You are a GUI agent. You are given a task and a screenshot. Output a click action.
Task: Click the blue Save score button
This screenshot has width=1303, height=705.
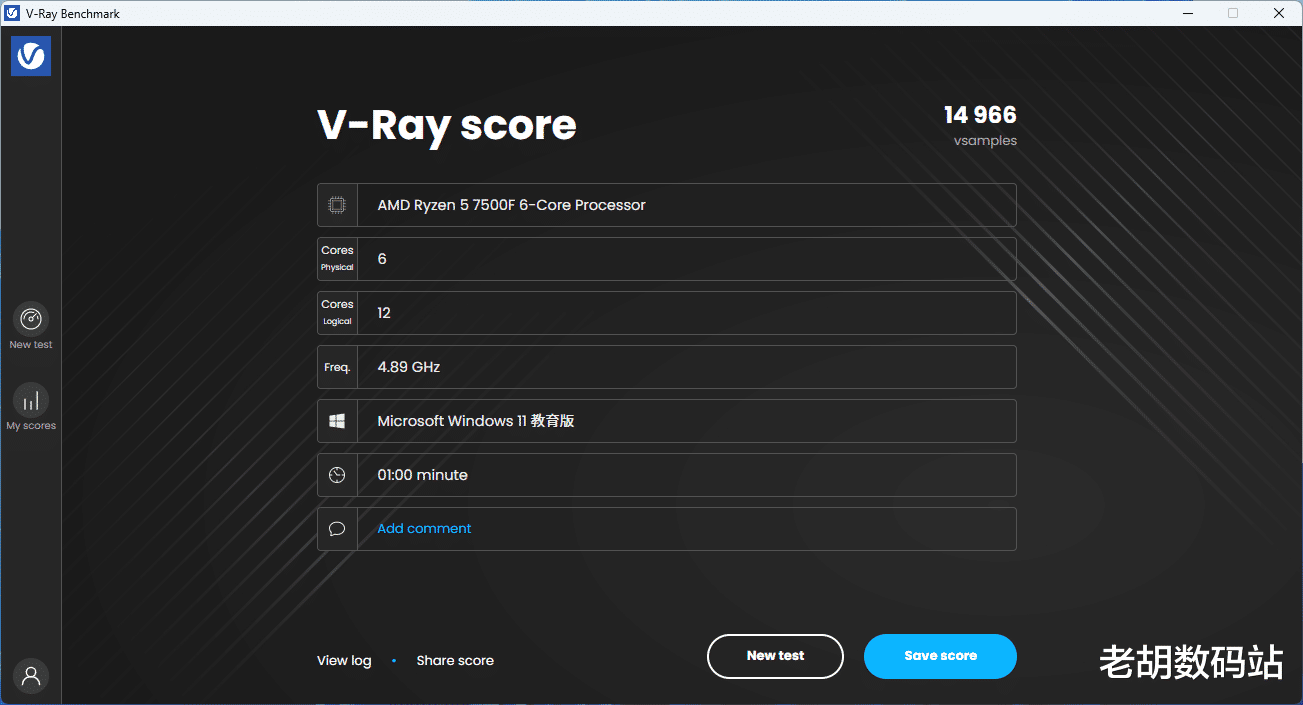pyautogui.click(x=940, y=656)
